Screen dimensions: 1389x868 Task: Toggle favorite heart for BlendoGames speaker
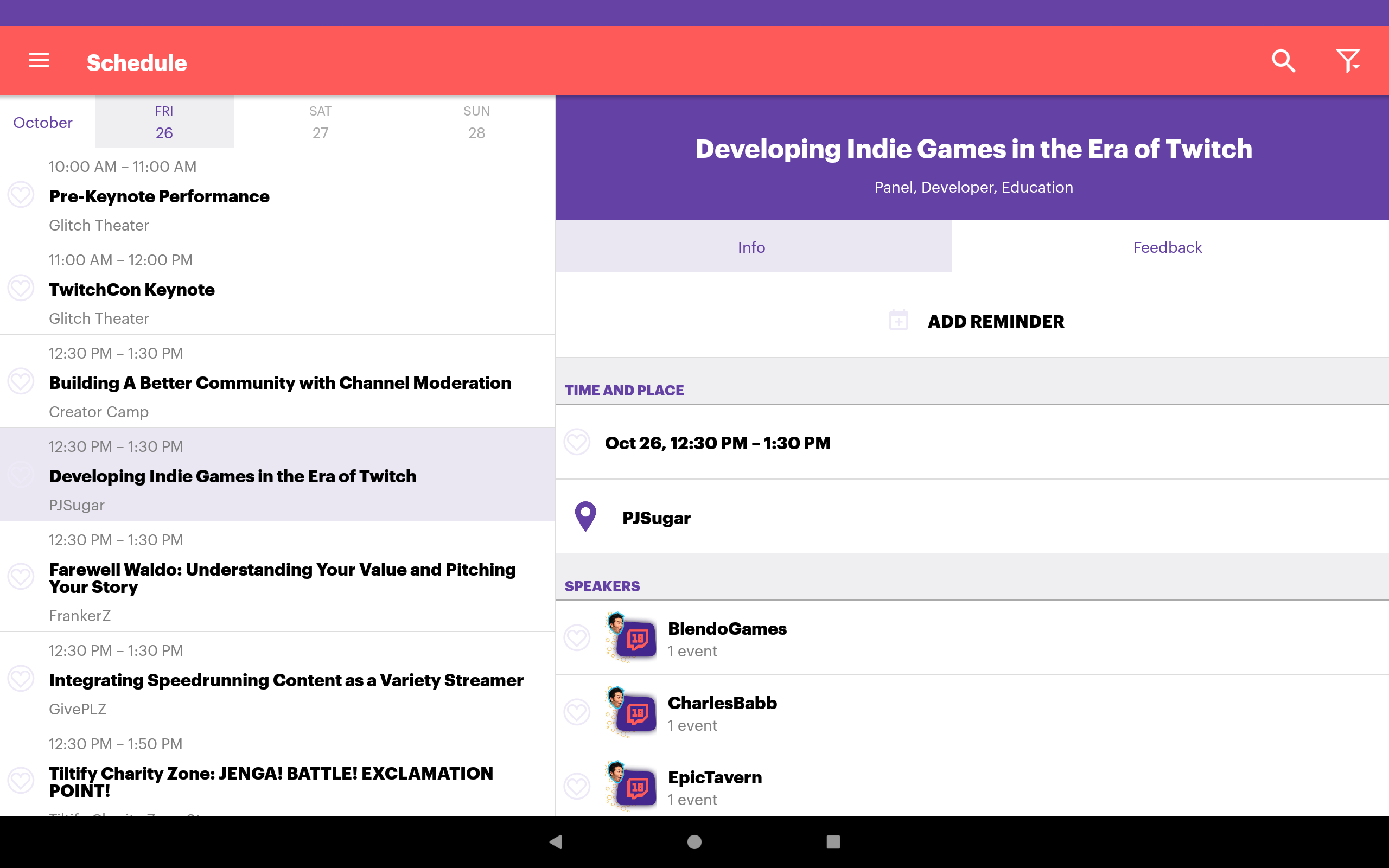pyautogui.click(x=577, y=638)
